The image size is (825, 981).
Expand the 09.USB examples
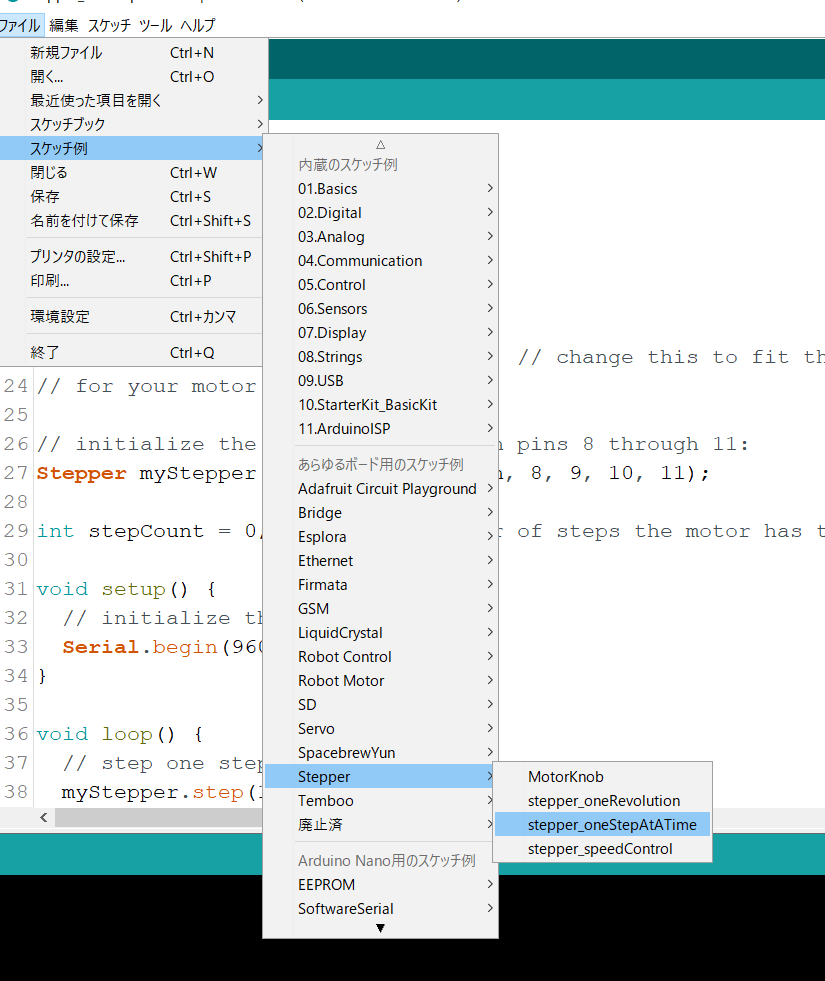tap(380, 380)
